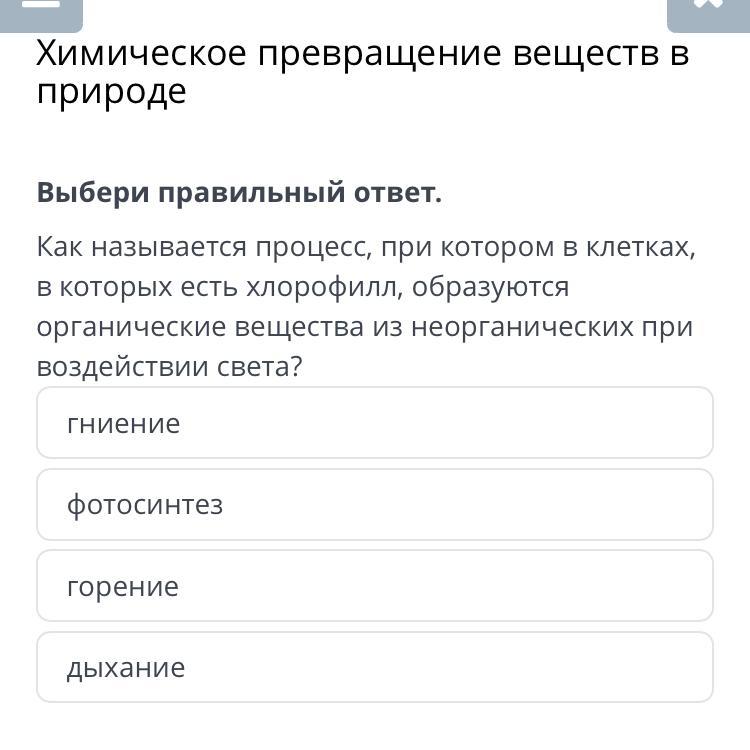The image size is (750, 750).
Task: Select the answer "фотосинтез"
Action: pyautogui.click(x=375, y=505)
